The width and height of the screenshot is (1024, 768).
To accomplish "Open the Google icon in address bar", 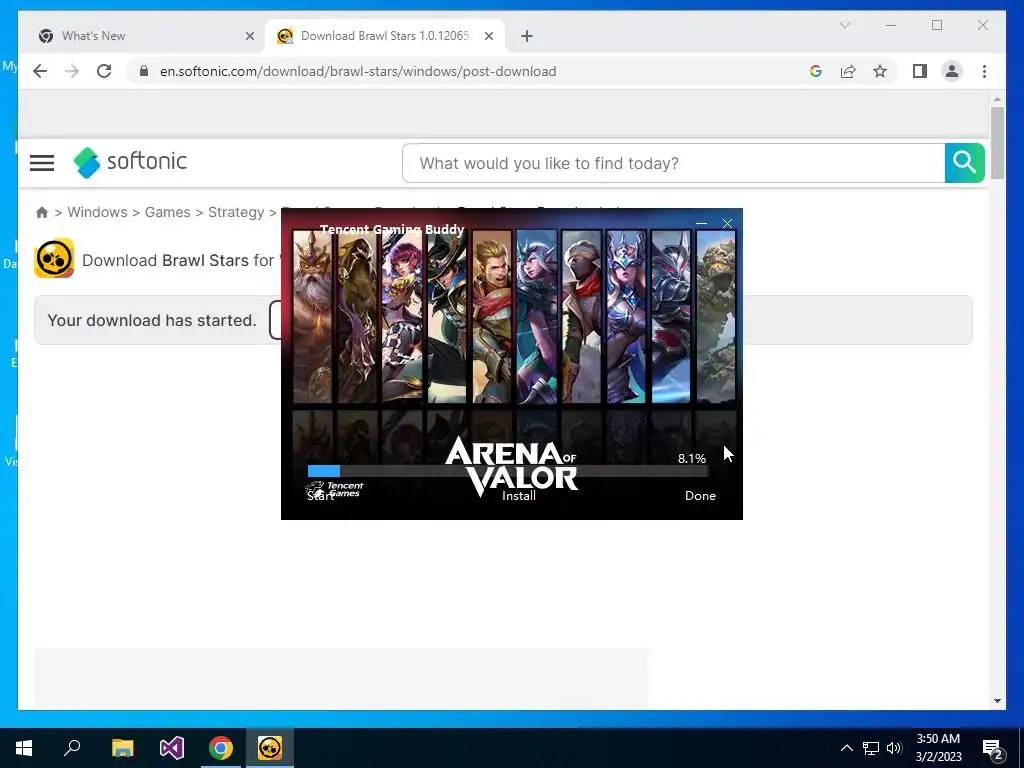I will pyautogui.click(x=816, y=71).
